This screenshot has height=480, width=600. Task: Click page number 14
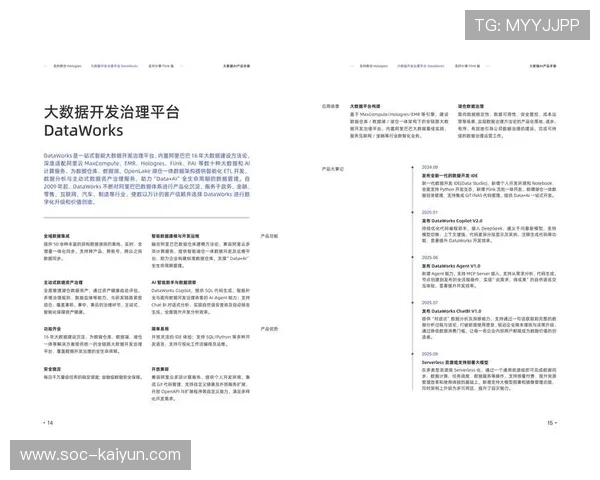[x=50, y=423]
